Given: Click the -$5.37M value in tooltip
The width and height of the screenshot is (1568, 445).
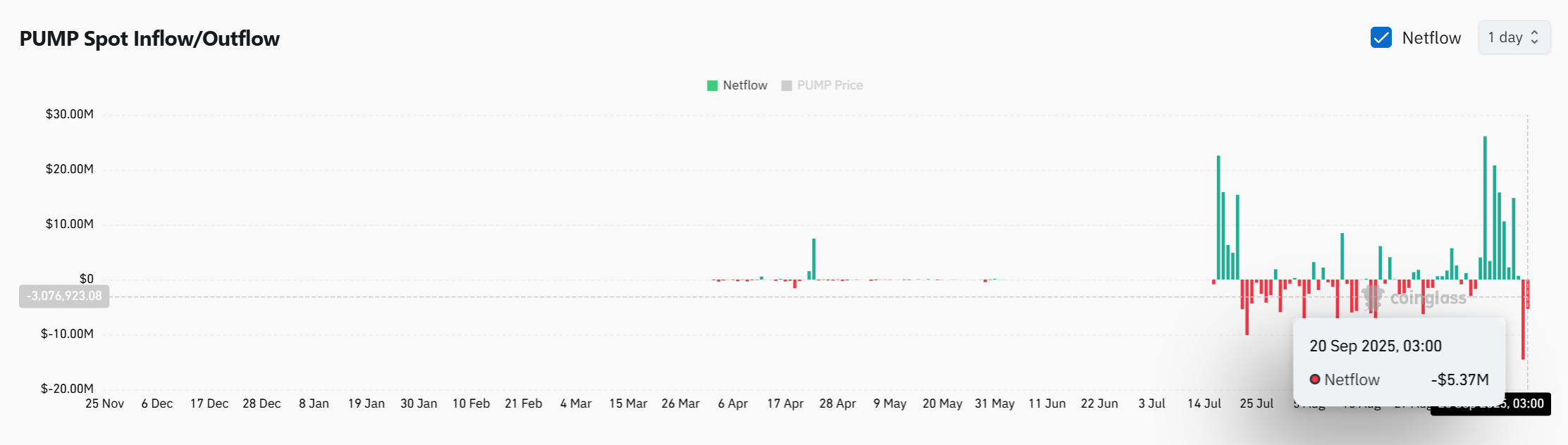Looking at the screenshot, I should coord(1459,380).
